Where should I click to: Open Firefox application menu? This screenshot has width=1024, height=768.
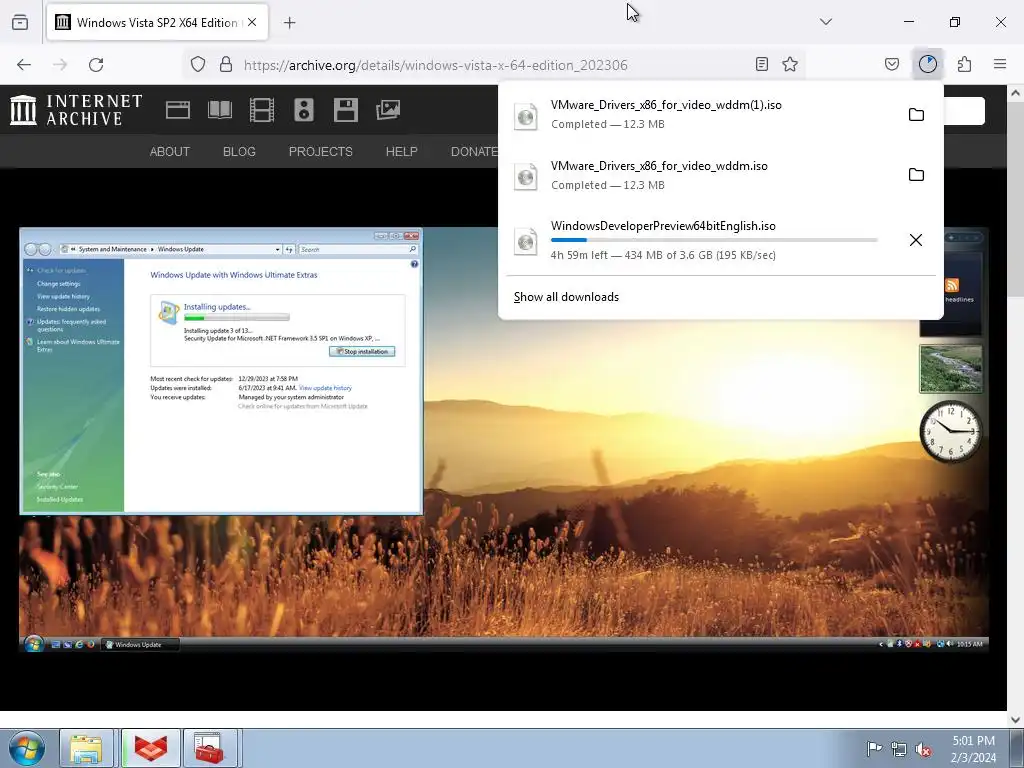point(1000,64)
